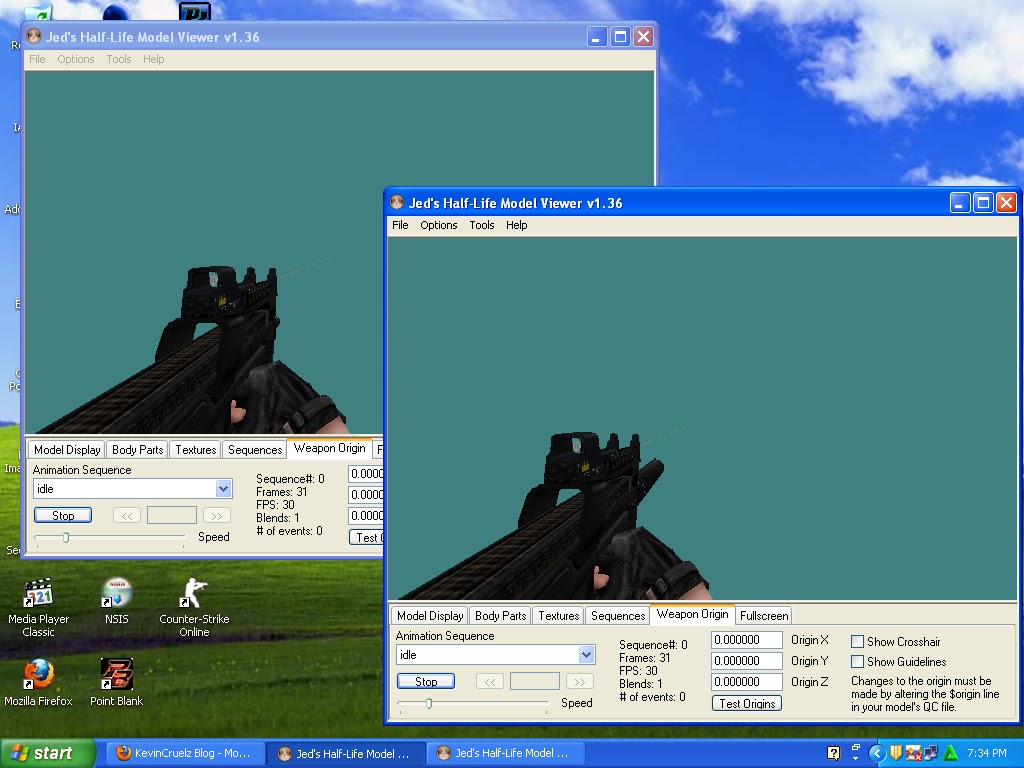The height and width of the screenshot is (768, 1024).
Task: Switch to Body Parts tab in front window
Action: pyautogui.click(x=500, y=615)
